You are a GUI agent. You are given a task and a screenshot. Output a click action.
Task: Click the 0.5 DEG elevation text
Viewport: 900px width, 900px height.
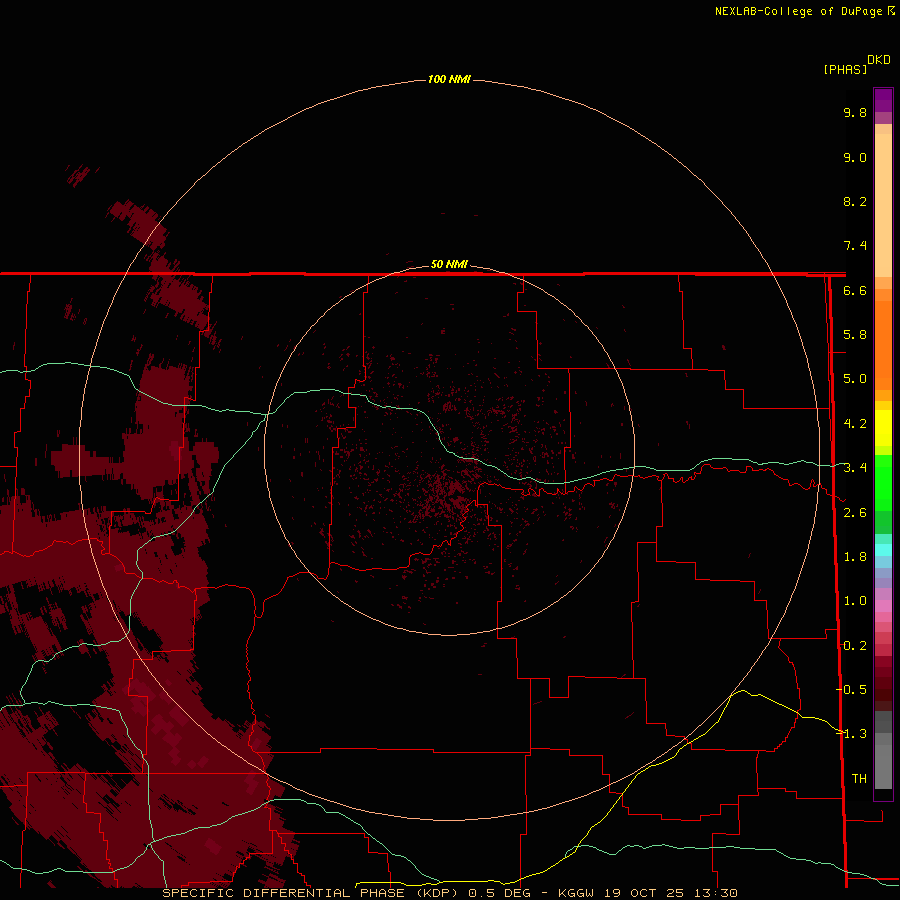tap(499, 893)
